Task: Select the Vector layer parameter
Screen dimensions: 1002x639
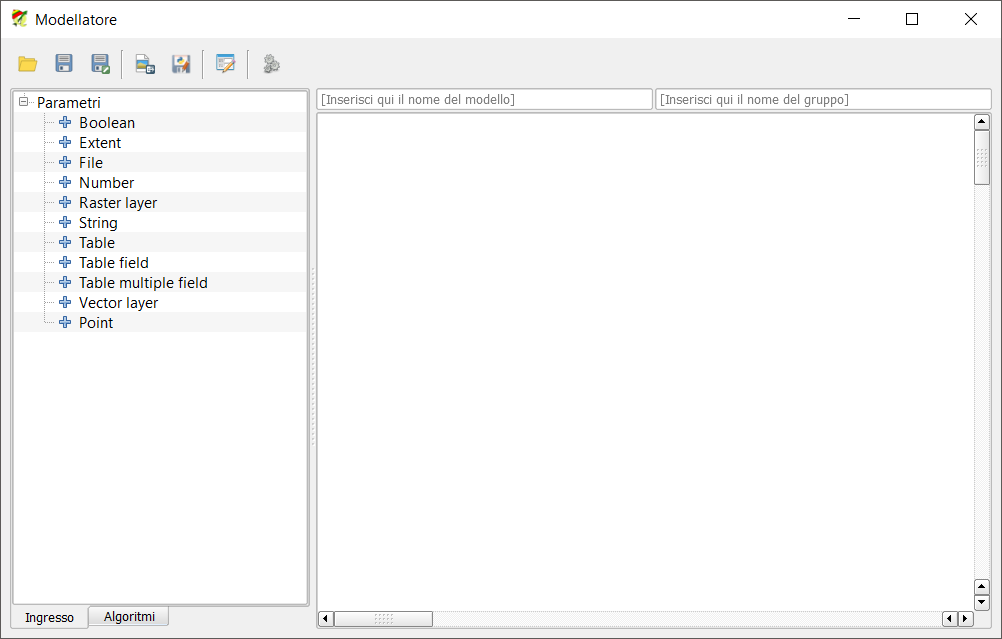Action: point(118,303)
